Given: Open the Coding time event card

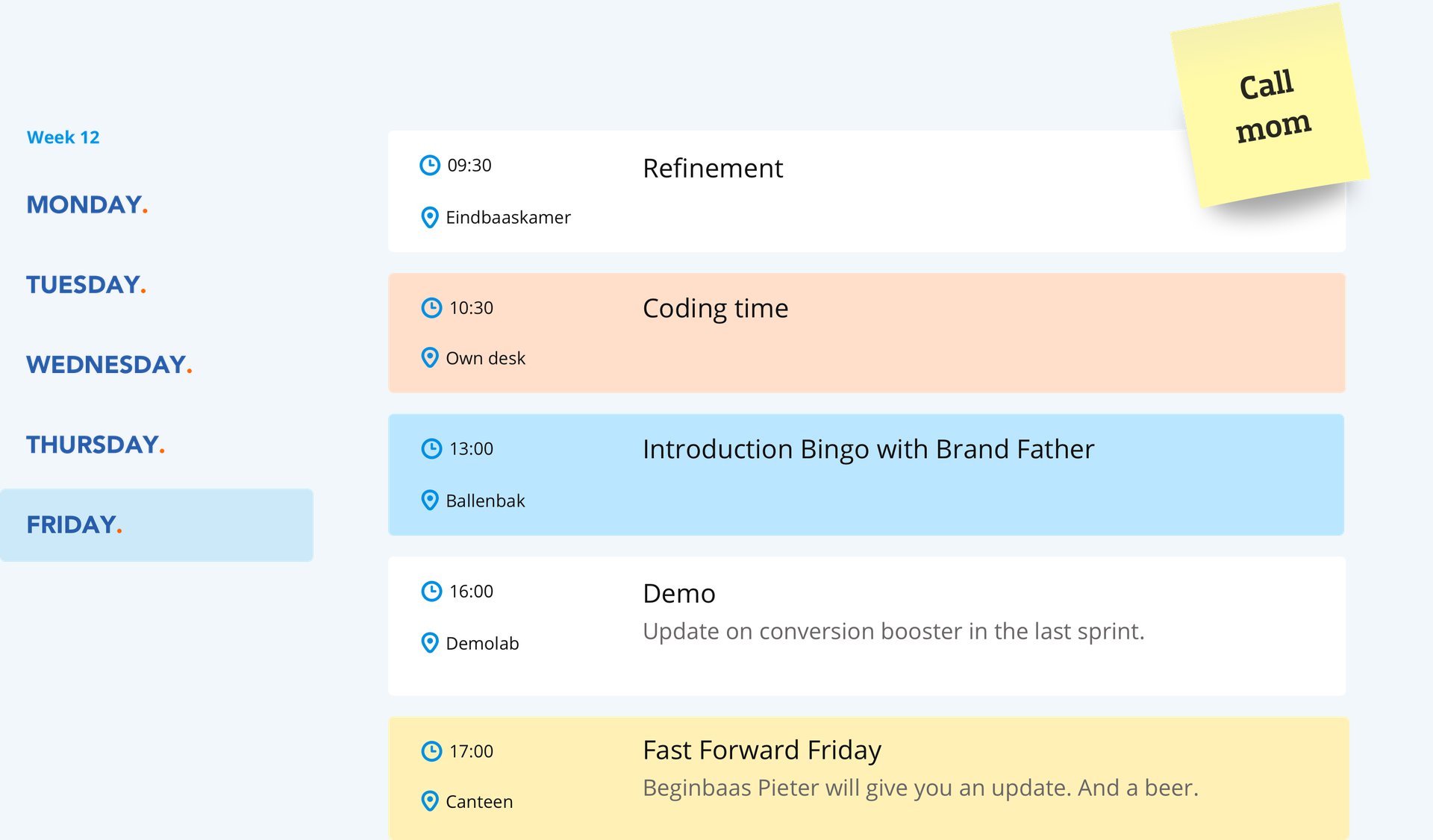Looking at the screenshot, I should pos(866,333).
